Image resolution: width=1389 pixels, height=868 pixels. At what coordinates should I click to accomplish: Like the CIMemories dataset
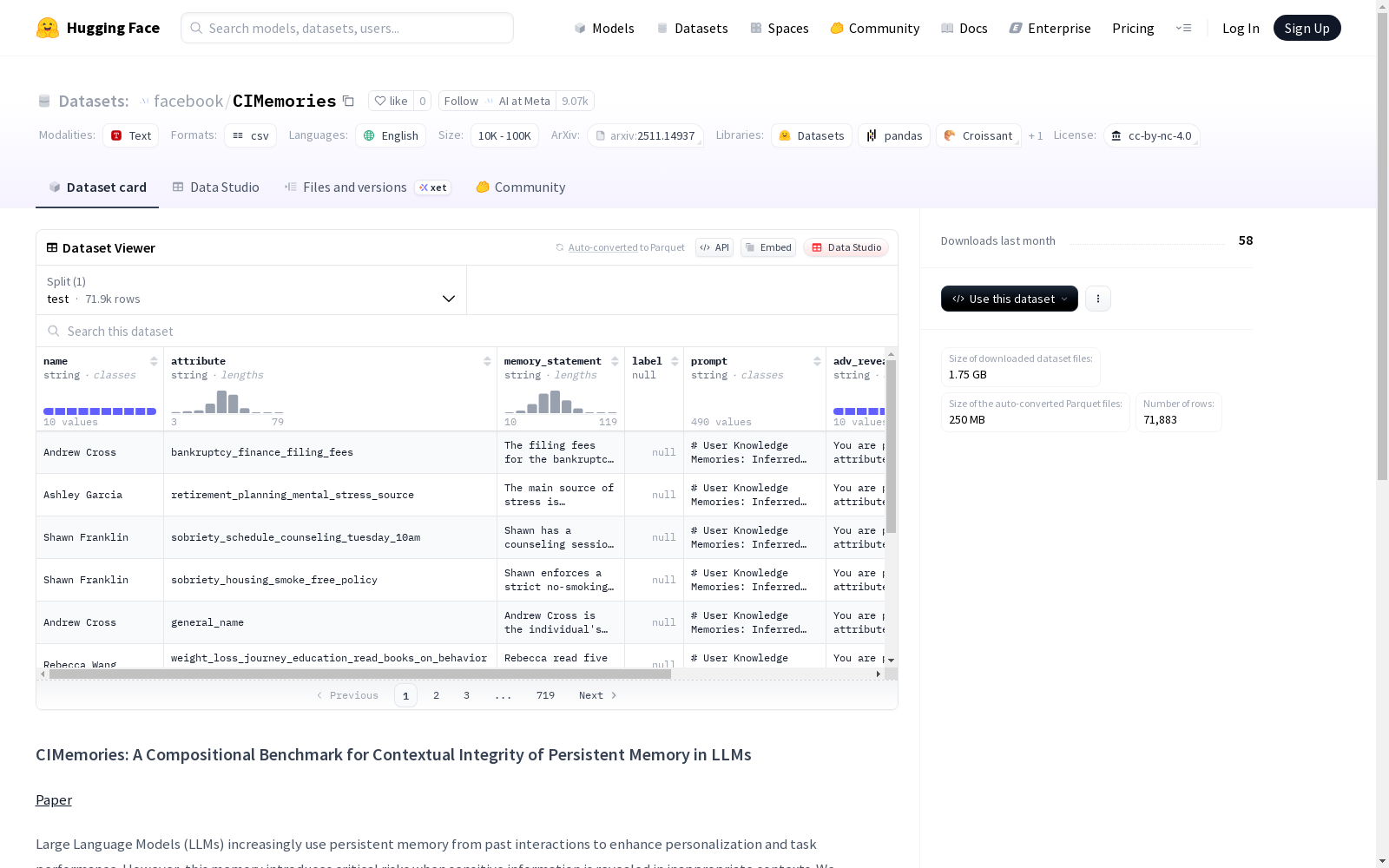click(391, 101)
